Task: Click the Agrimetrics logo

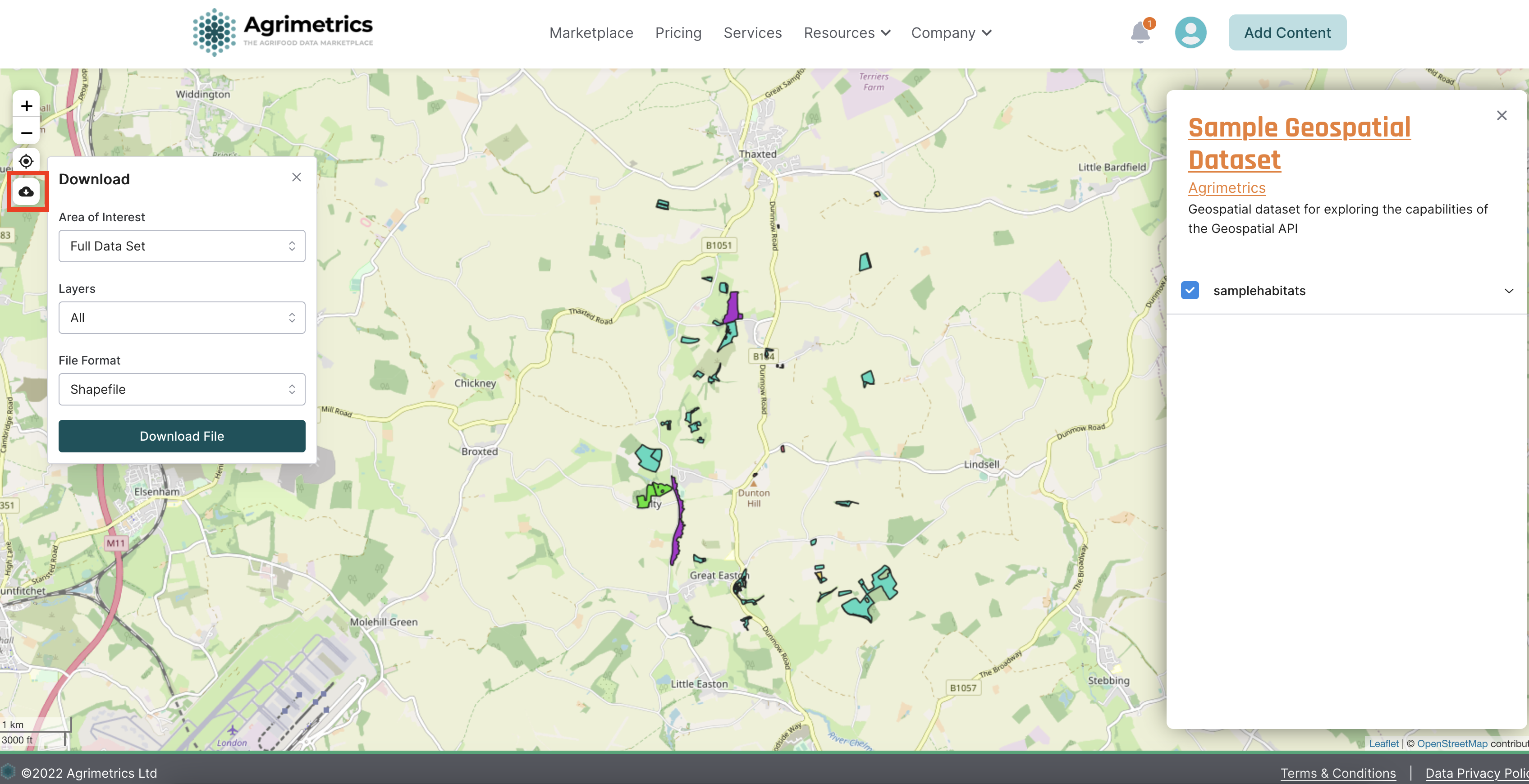Action: coord(283,32)
